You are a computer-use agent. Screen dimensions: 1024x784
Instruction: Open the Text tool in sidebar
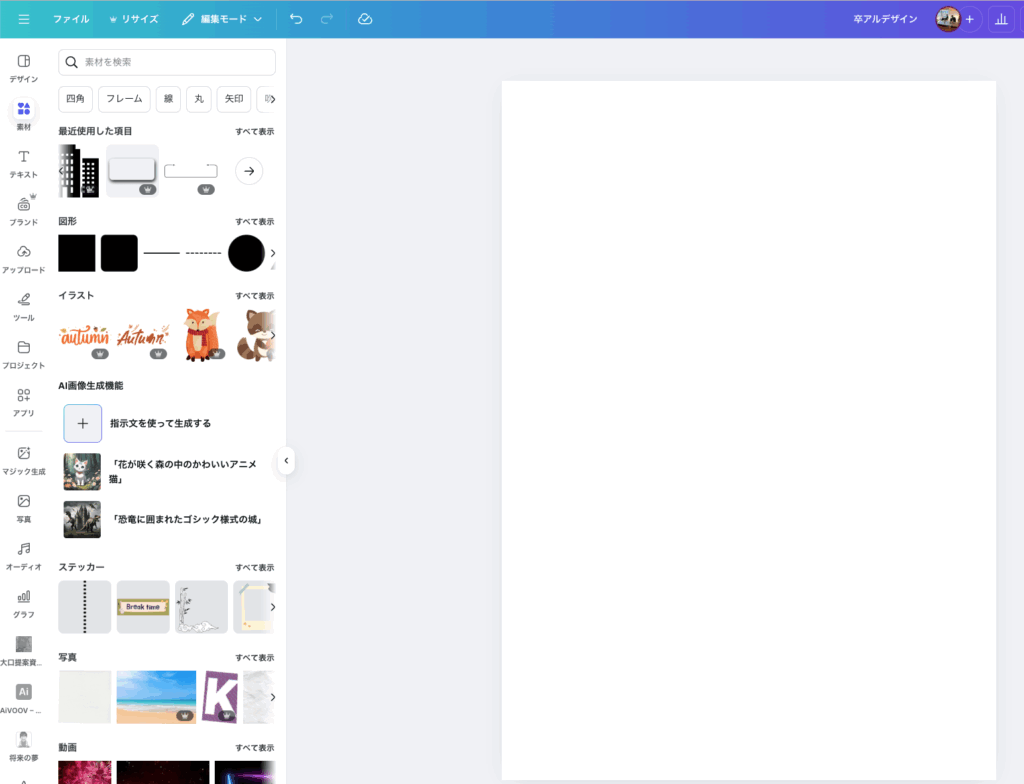[x=24, y=163]
